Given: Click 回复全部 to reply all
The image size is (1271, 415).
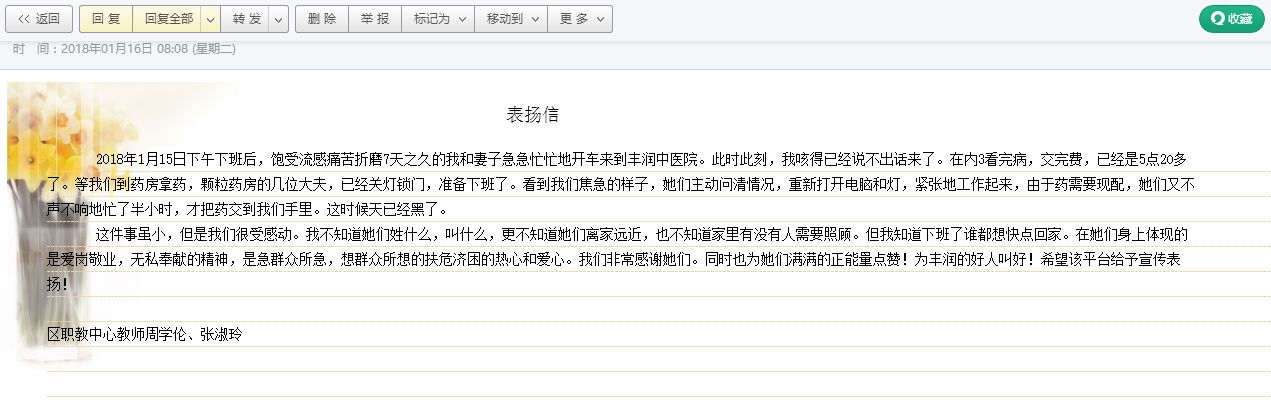Looking at the screenshot, I should point(166,19).
